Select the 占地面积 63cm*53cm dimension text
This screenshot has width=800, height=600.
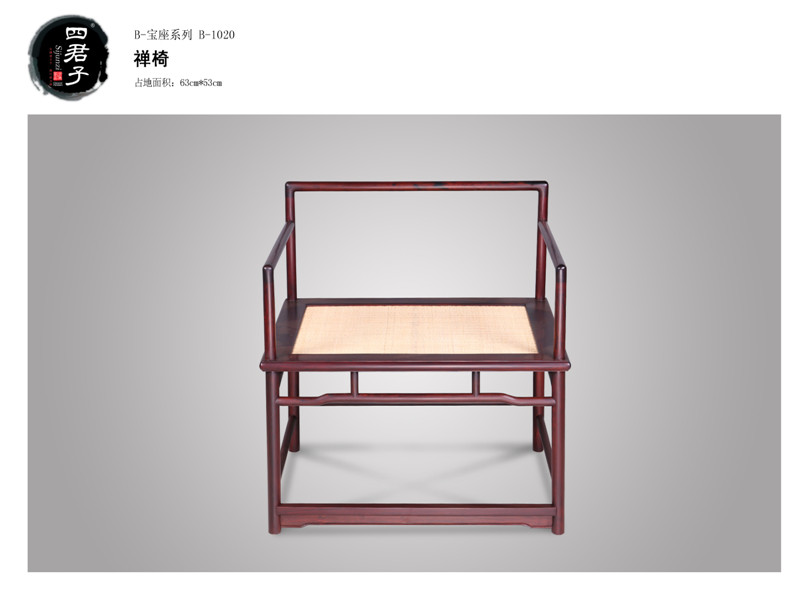(x=178, y=83)
